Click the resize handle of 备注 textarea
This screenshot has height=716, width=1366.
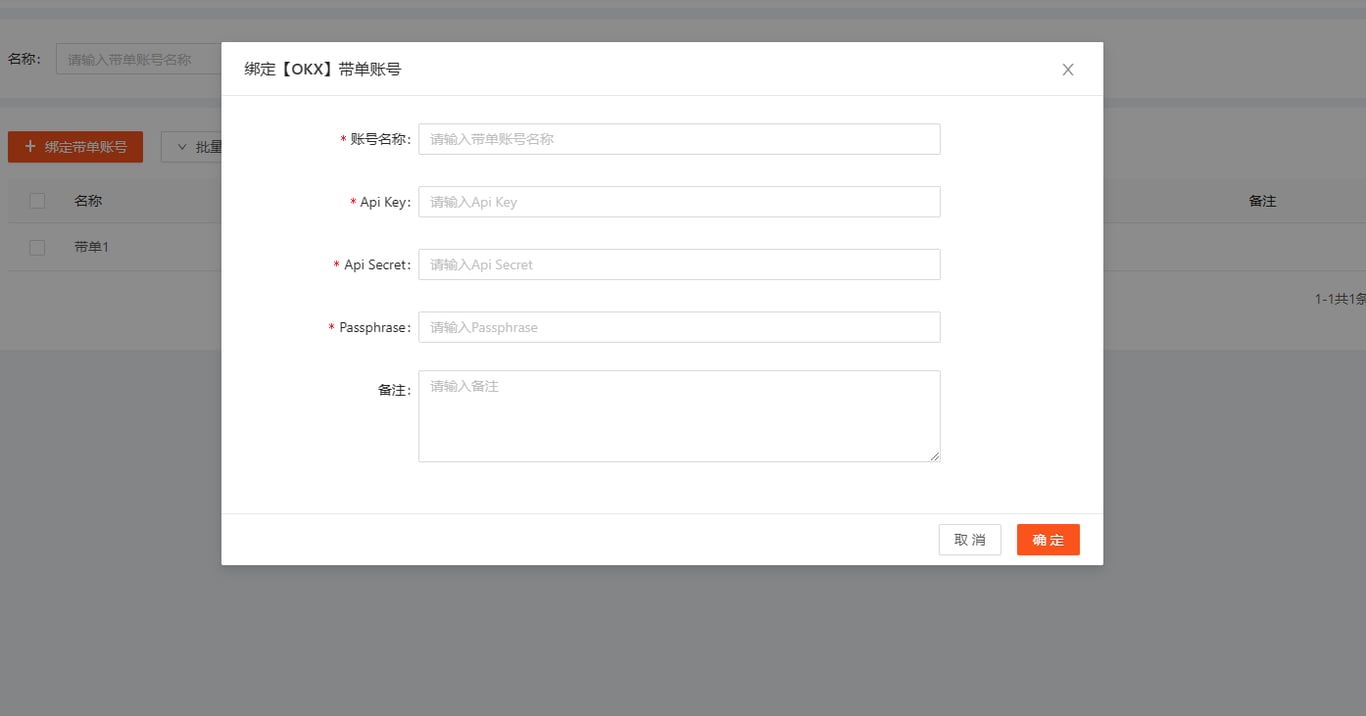click(x=935, y=456)
